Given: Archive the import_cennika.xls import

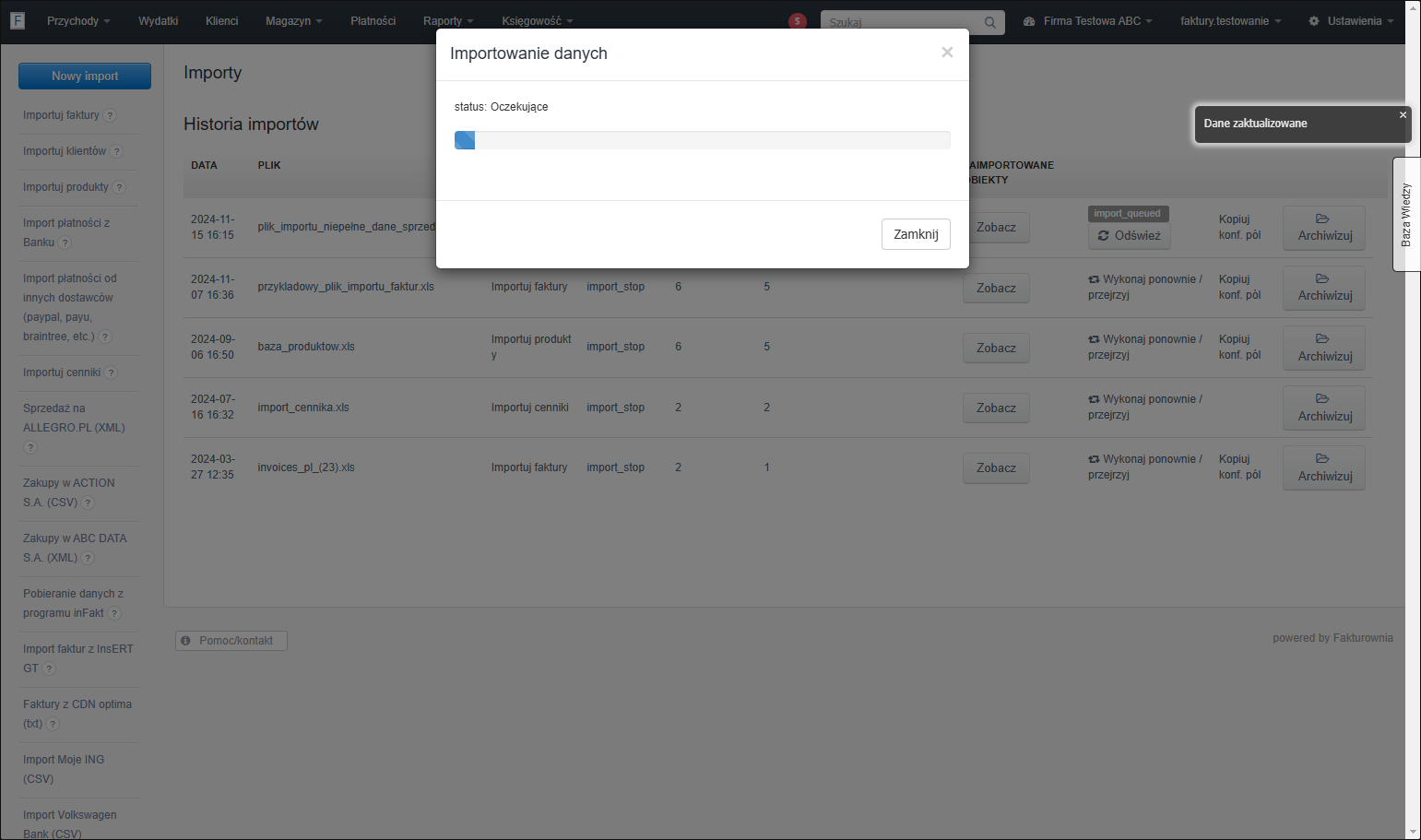Looking at the screenshot, I should (x=1324, y=408).
